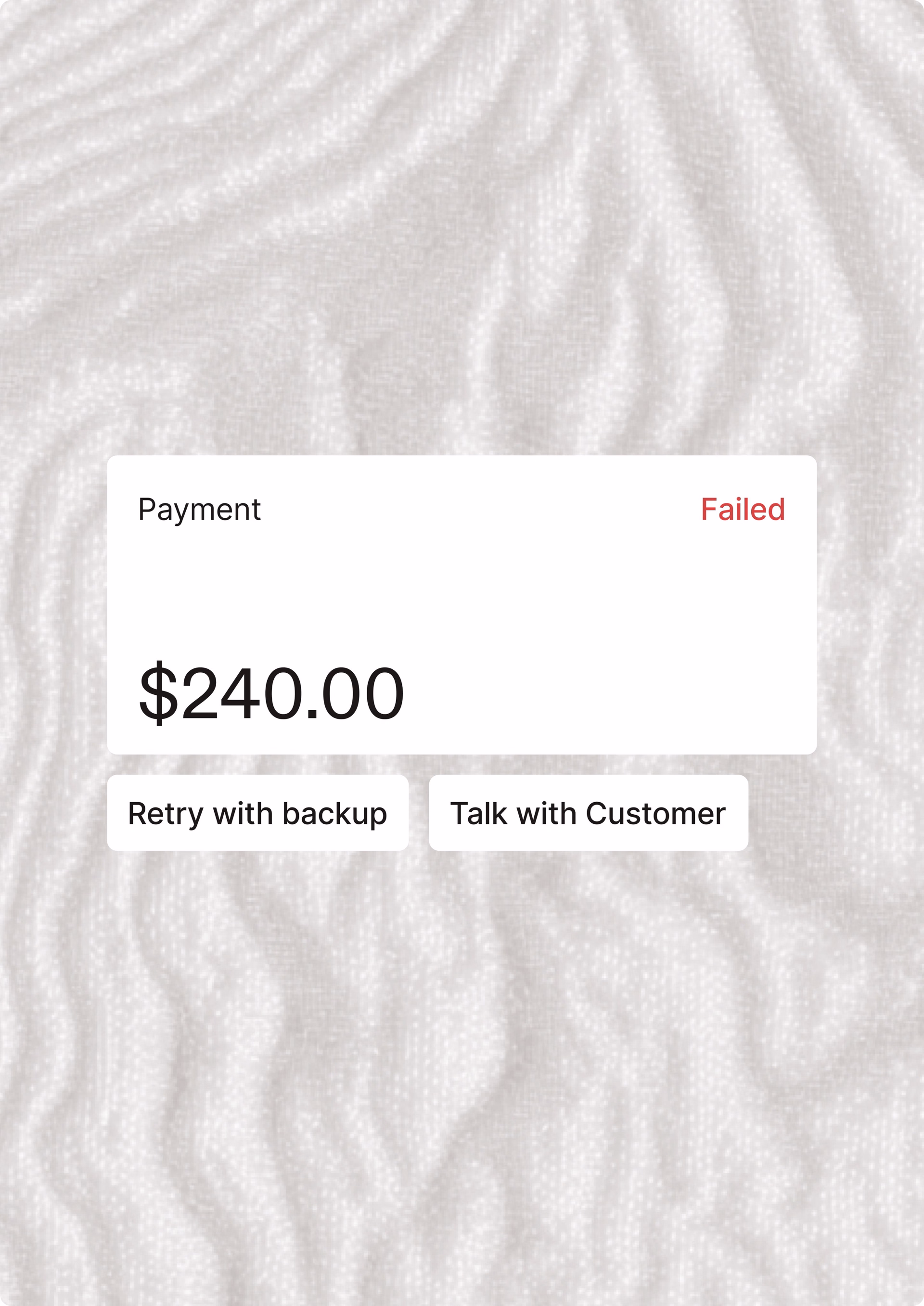Click the dollar sign in the amount
Image resolution: width=924 pixels, height=1306 pixels.
pyautogui.click(x=158, y=693)
